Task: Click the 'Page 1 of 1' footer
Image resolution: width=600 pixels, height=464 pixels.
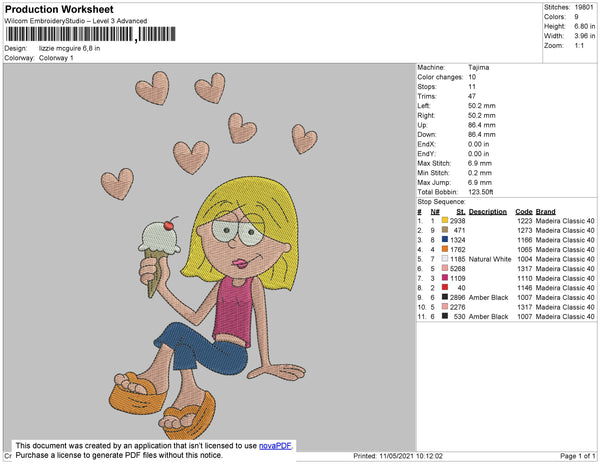Action: click(x=578, y=456)
